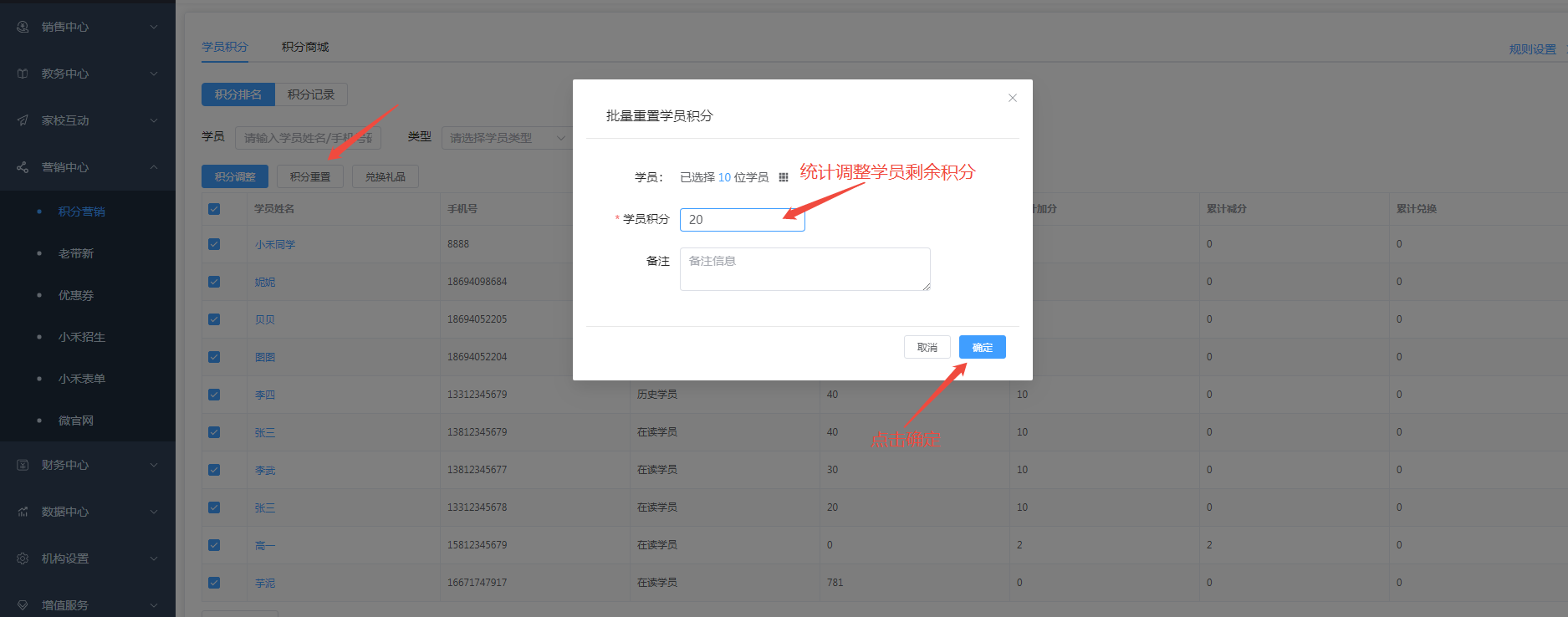Open 微官网 in the sidebar submenu
The width and height of the screenshot is (1568, 617).
point(76,421)
